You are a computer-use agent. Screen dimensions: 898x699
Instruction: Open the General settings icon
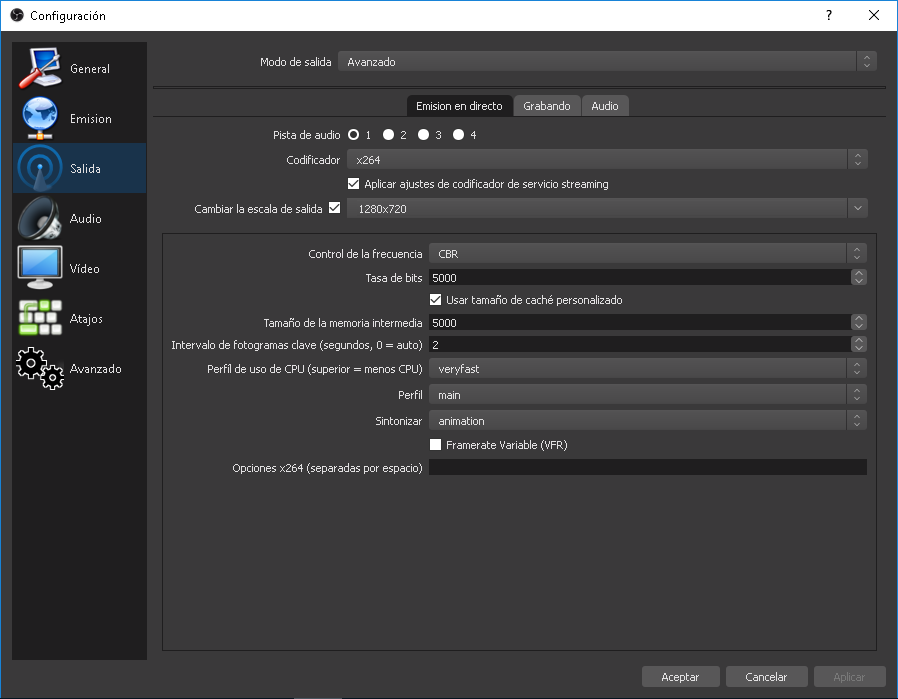pyautogui.click(x=40, y=68)
